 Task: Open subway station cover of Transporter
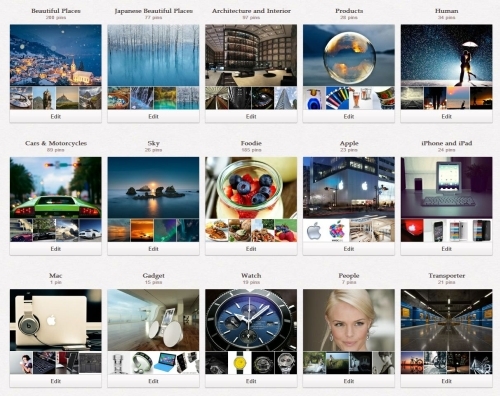click(446, 320)
